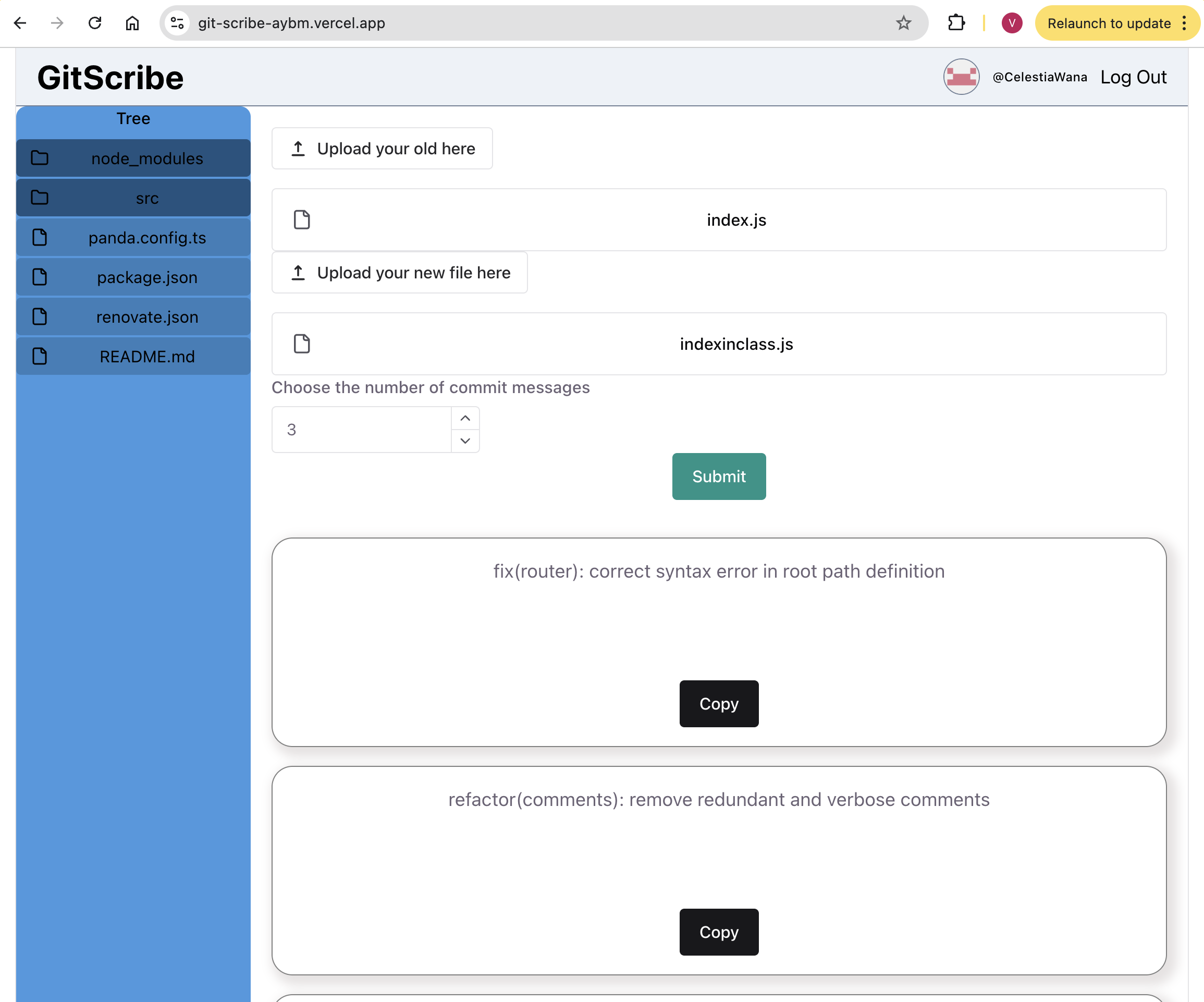Click Upload your new file here
This screenshot has height=1002, width=1204.
[399, 273]
